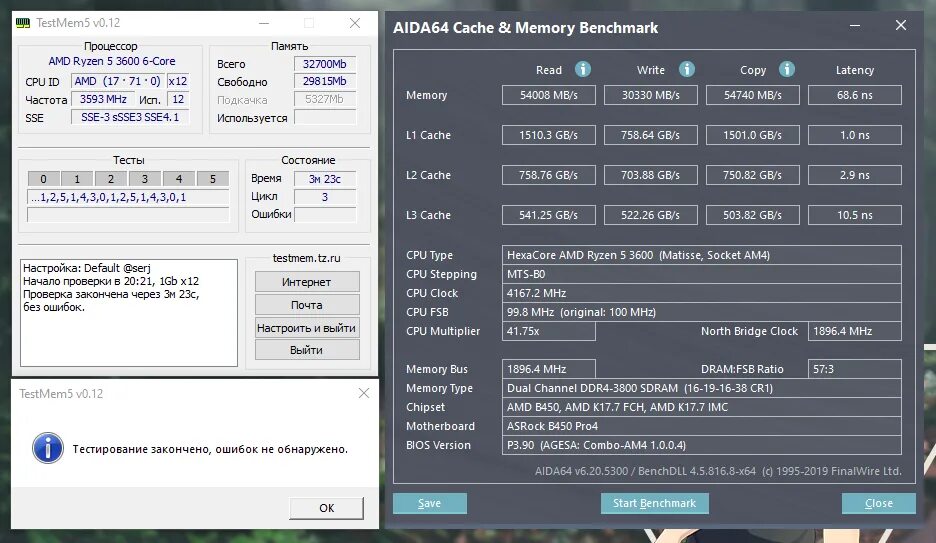Click Memory Write value 30330 MB/s

651,95
